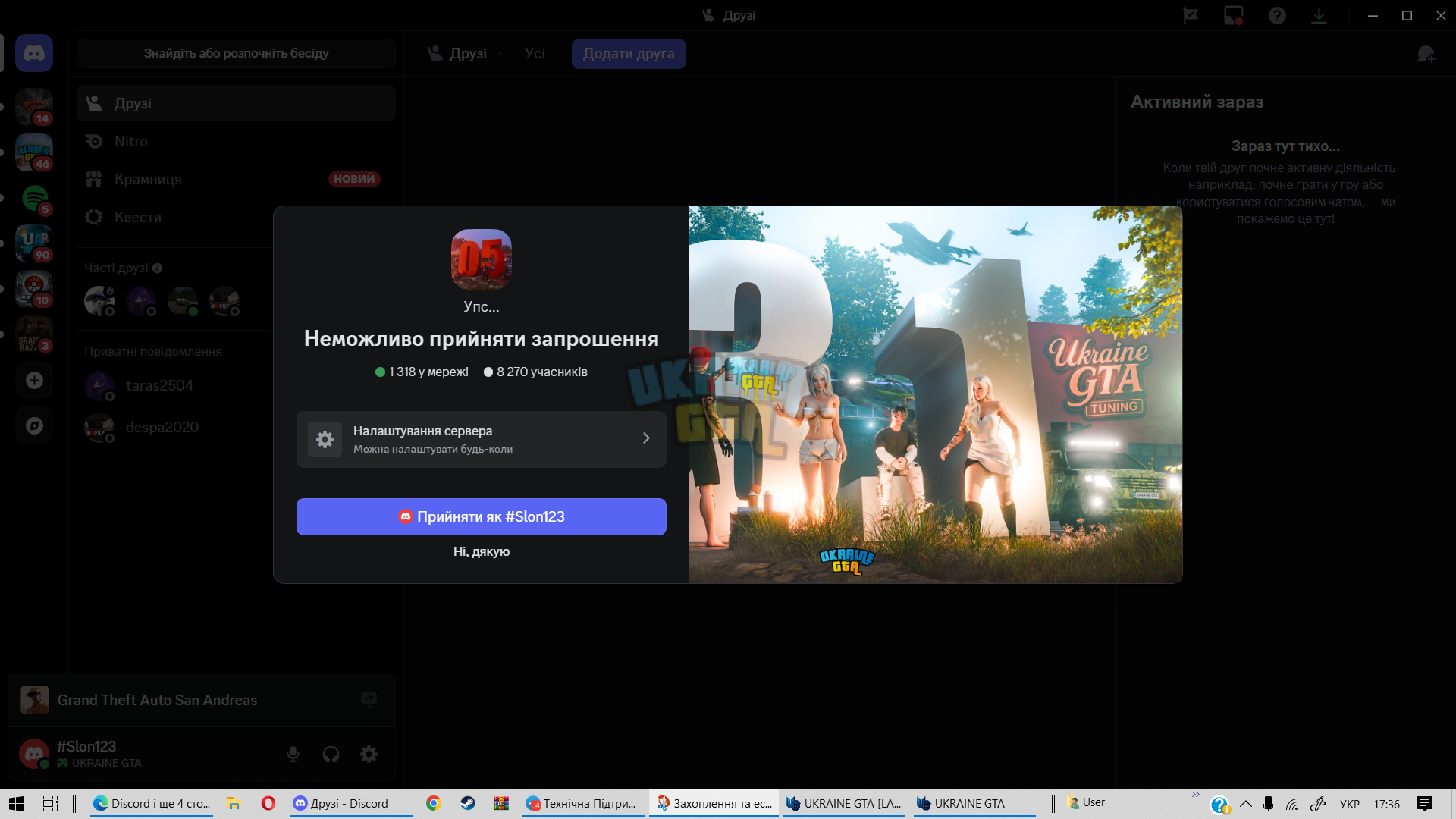The image size is (1456, 819).
Task: Open the Друзі sidebar item
Action: (236, 103)
